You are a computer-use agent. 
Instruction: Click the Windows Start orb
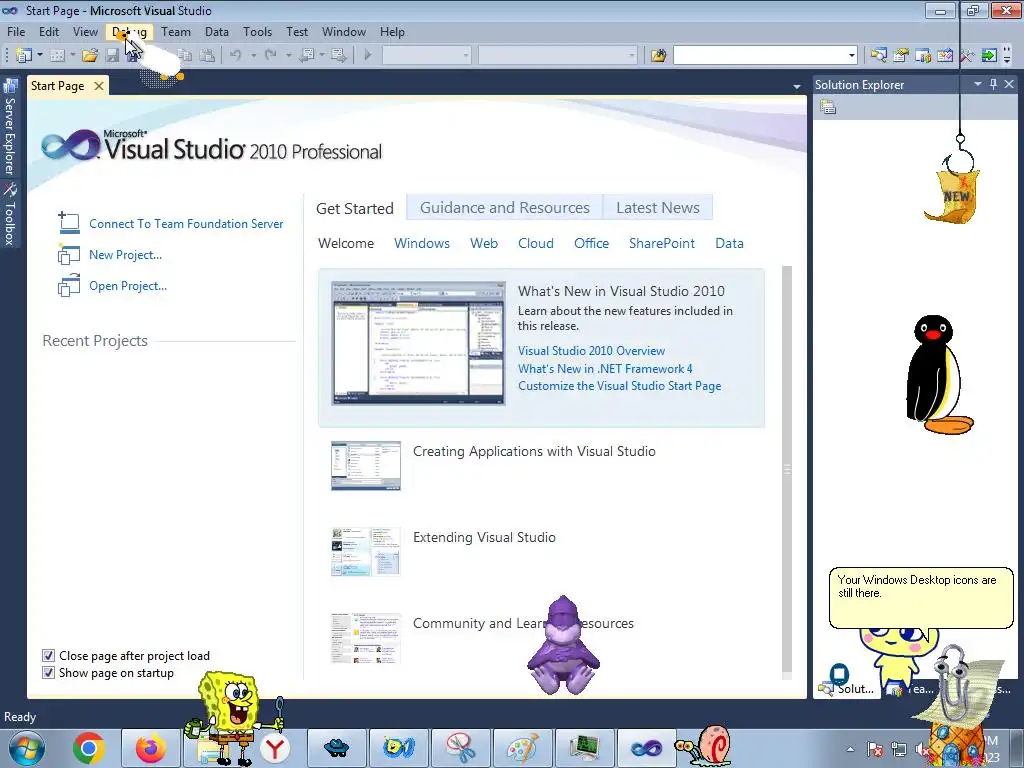point(26,748)
